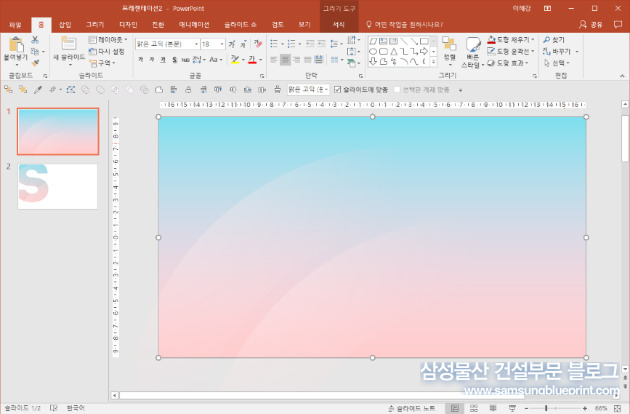Viewport: 630px width, 414px height.
Task: Collapse the ribbon with the chevron
Action: pyautogui.click(x=622, y=76)
